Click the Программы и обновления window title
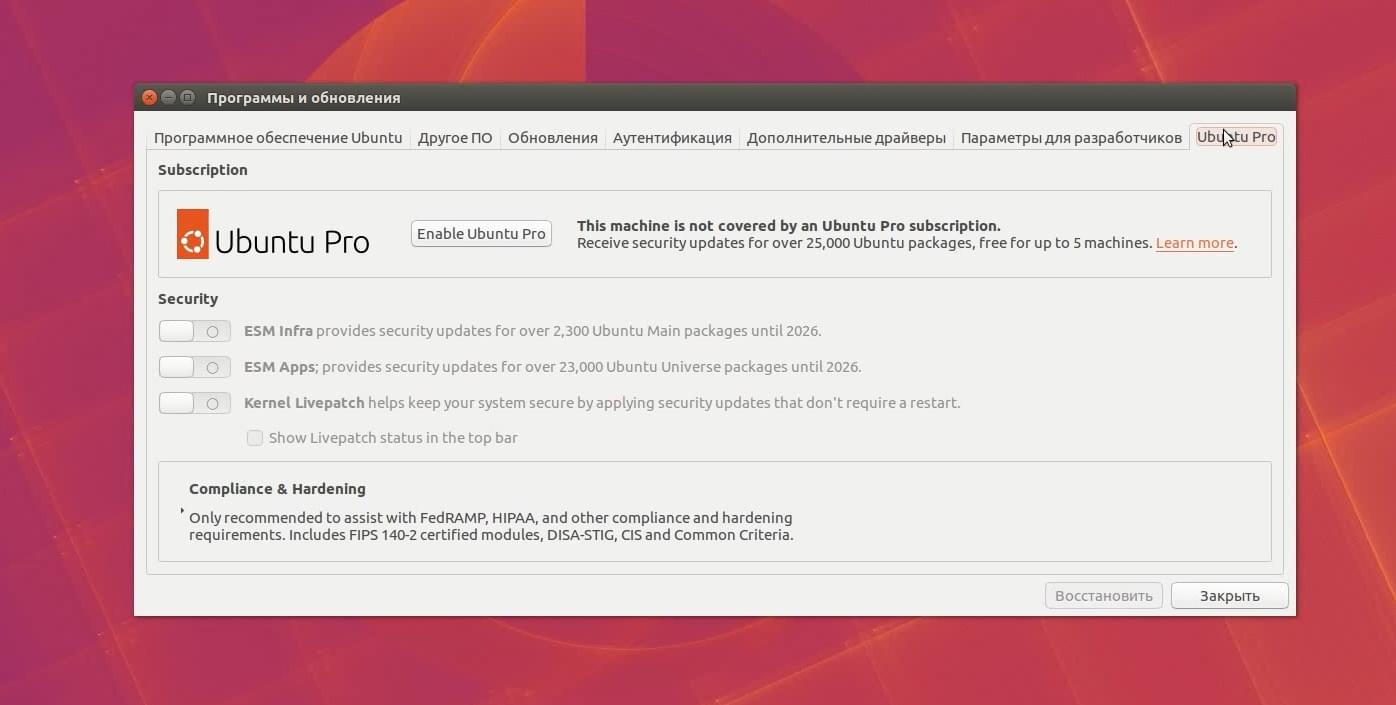 click(304, 98)
